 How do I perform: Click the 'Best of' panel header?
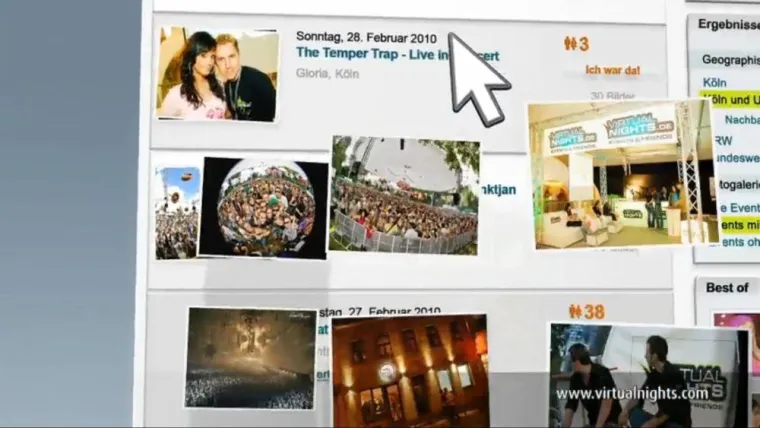pyautogui.click(x=728, y=287)
